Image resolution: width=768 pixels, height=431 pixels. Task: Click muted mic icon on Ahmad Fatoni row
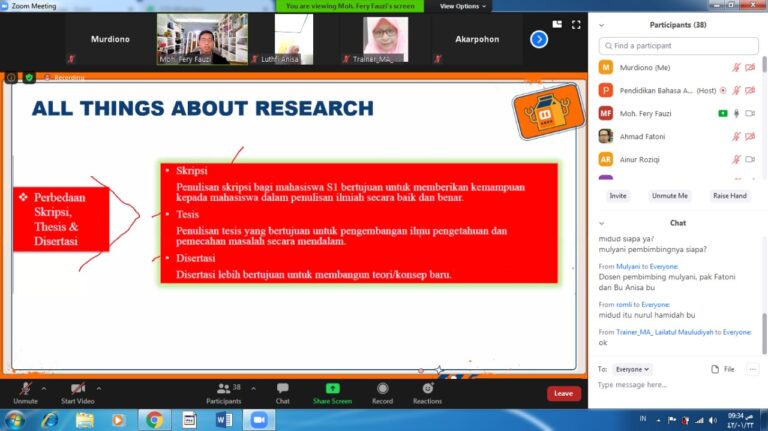(x=736, y=137)
